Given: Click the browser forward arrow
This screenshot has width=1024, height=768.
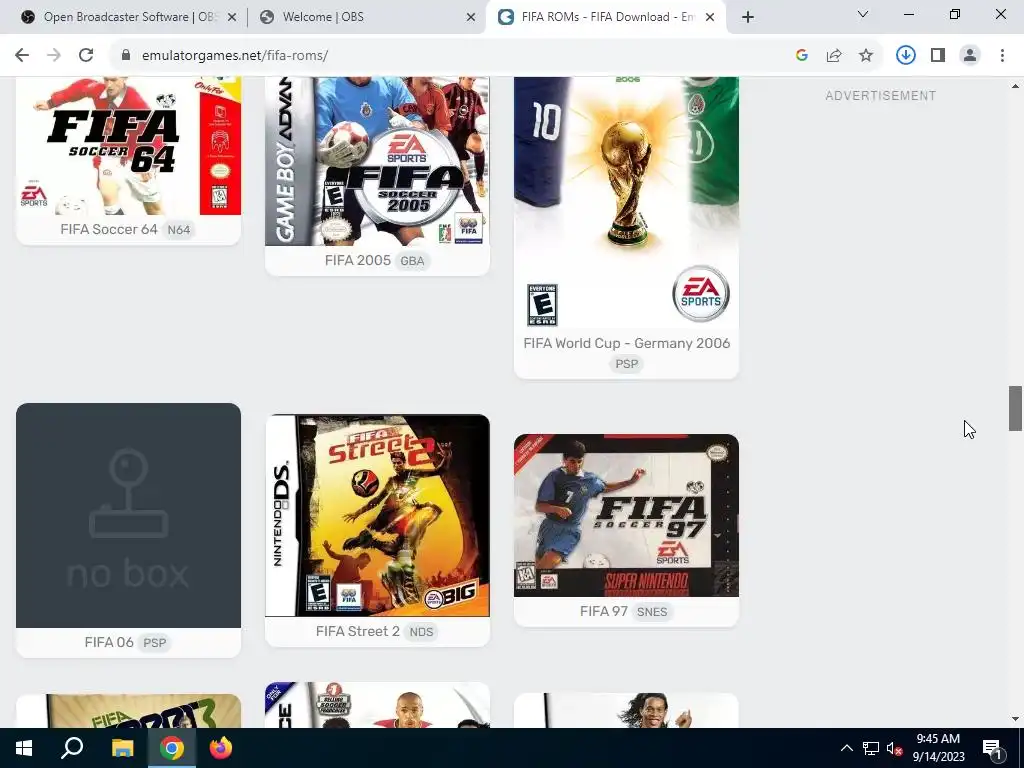Looking at the screenshot, I should click(x=54, y=56).
